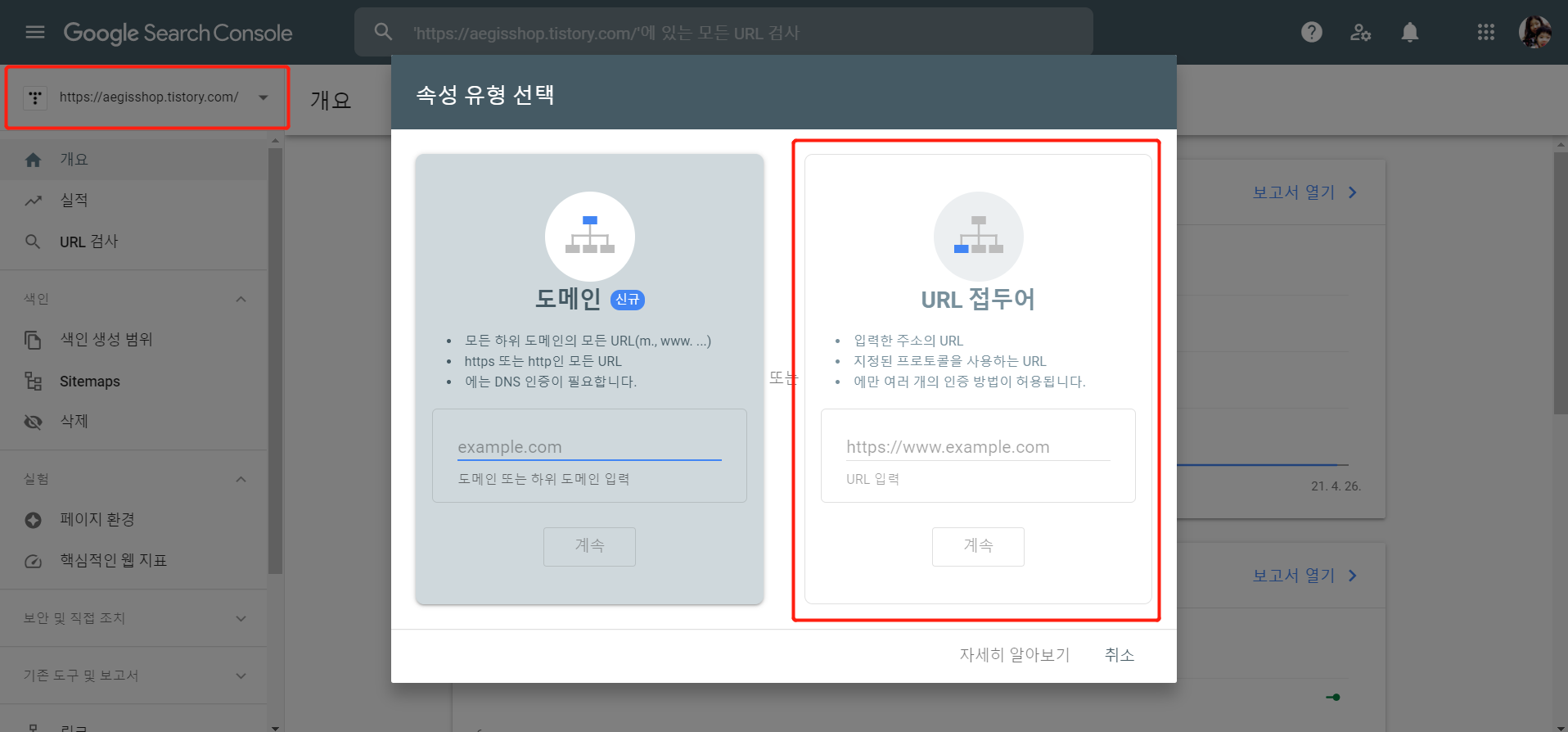Open 페이지 환경 in the sidebar
1568x732 pixels.
[134, 520]
